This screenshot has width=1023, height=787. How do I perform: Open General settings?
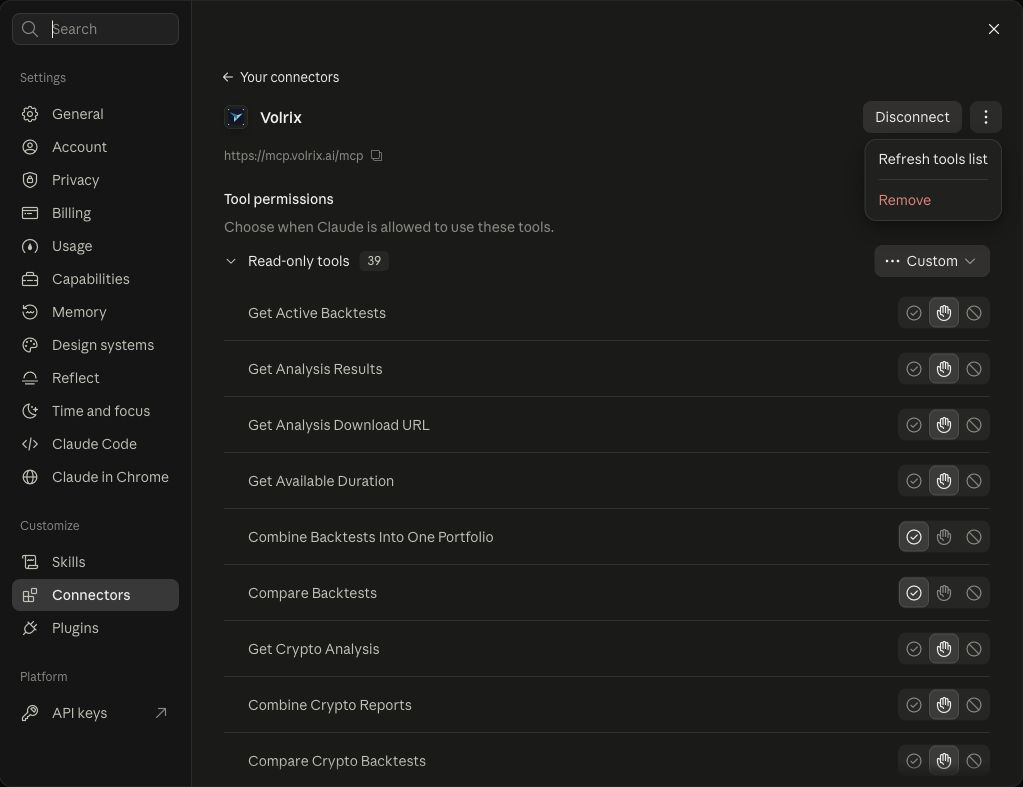[x=95, y=114]
